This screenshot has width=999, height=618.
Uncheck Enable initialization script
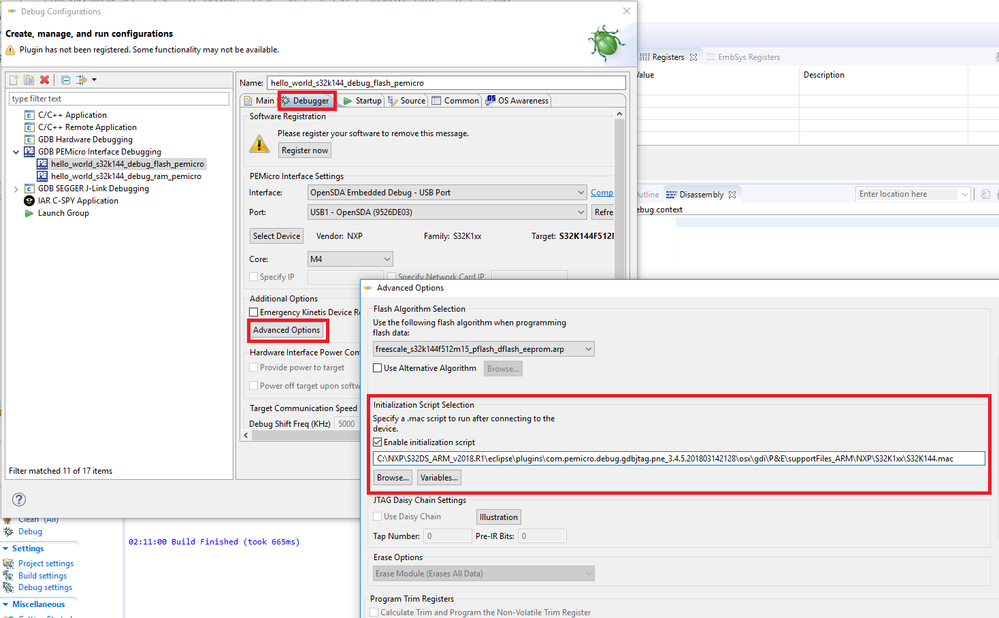tap(377, 442)
